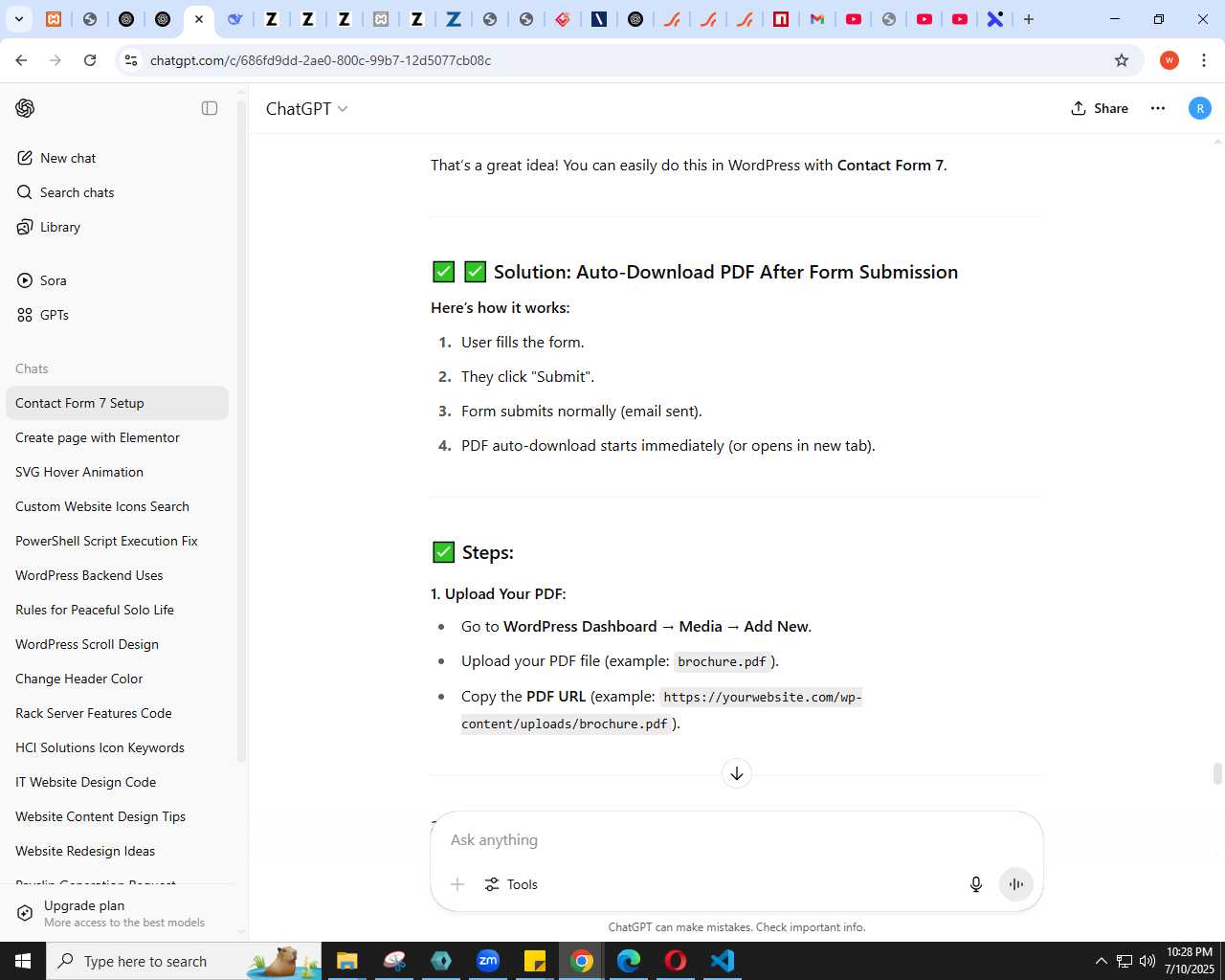Click the page vertical scrollbar thumb

(x=1217, y=773)
